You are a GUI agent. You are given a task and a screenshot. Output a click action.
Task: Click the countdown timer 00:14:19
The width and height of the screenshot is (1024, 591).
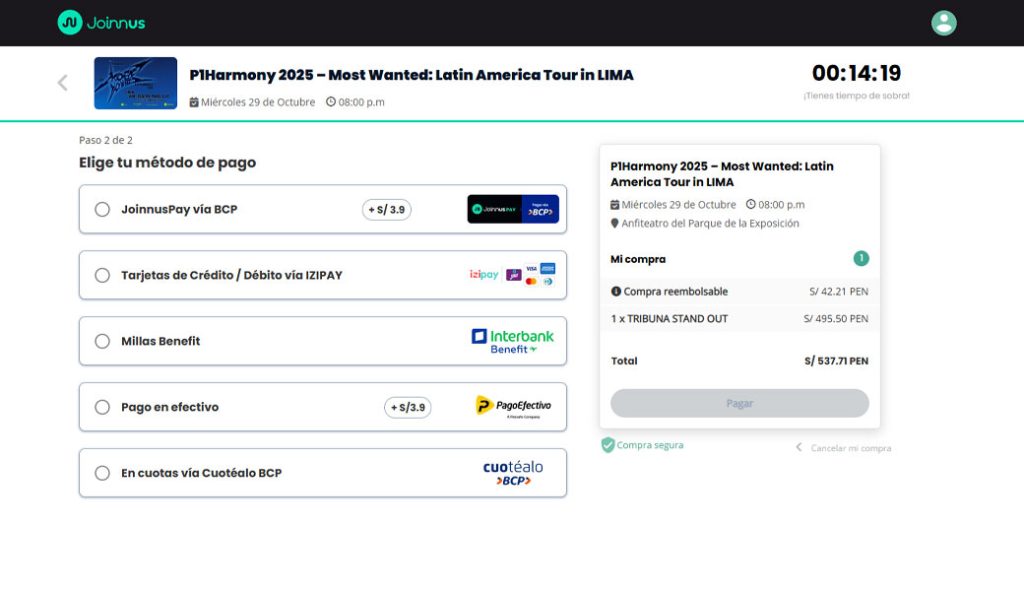coord(856,73)
